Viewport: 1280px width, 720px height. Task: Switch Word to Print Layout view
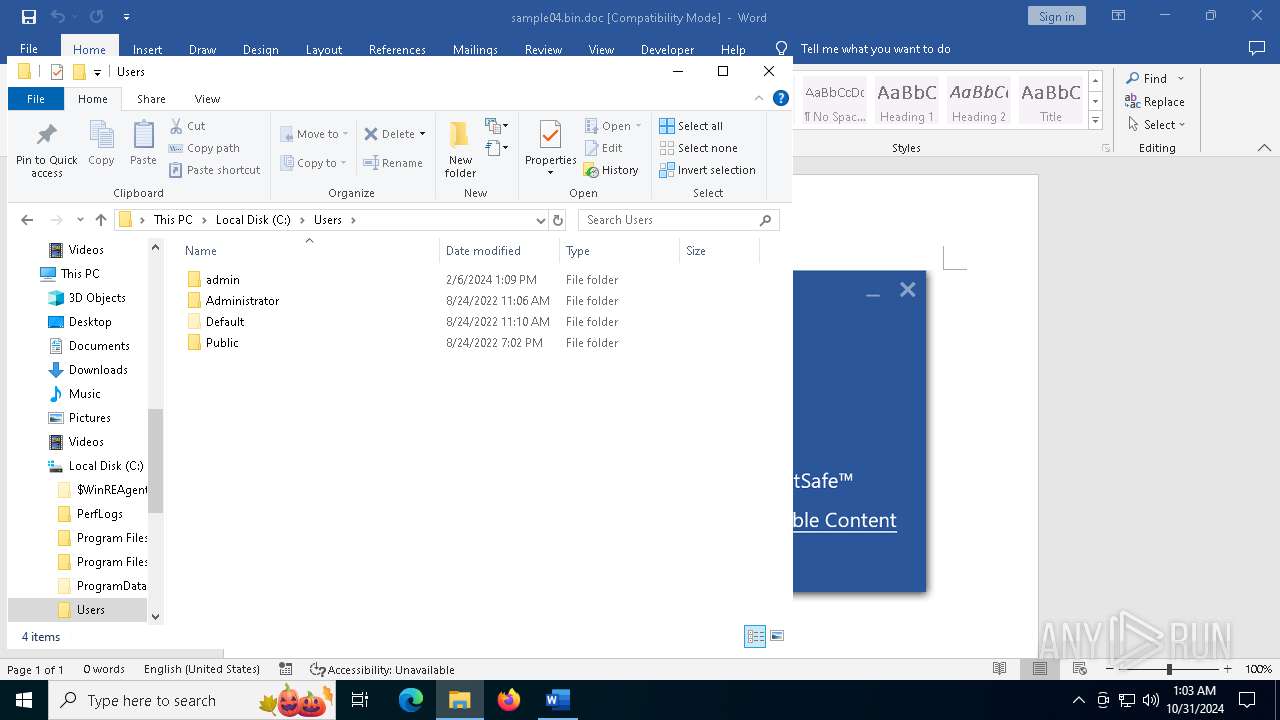[x=1039, y=669]
